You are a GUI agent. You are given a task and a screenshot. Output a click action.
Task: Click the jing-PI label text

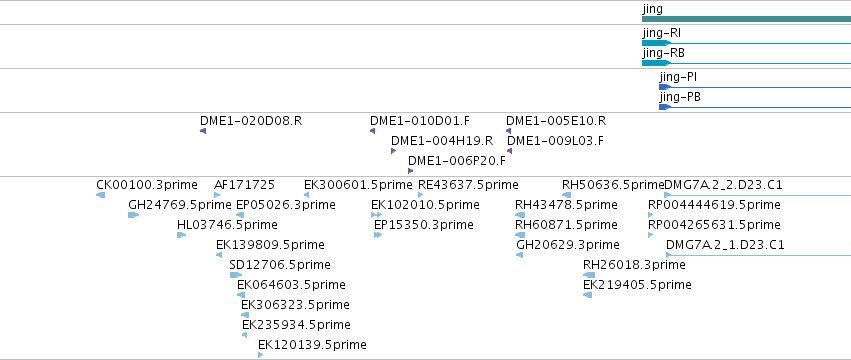(678, 77)
